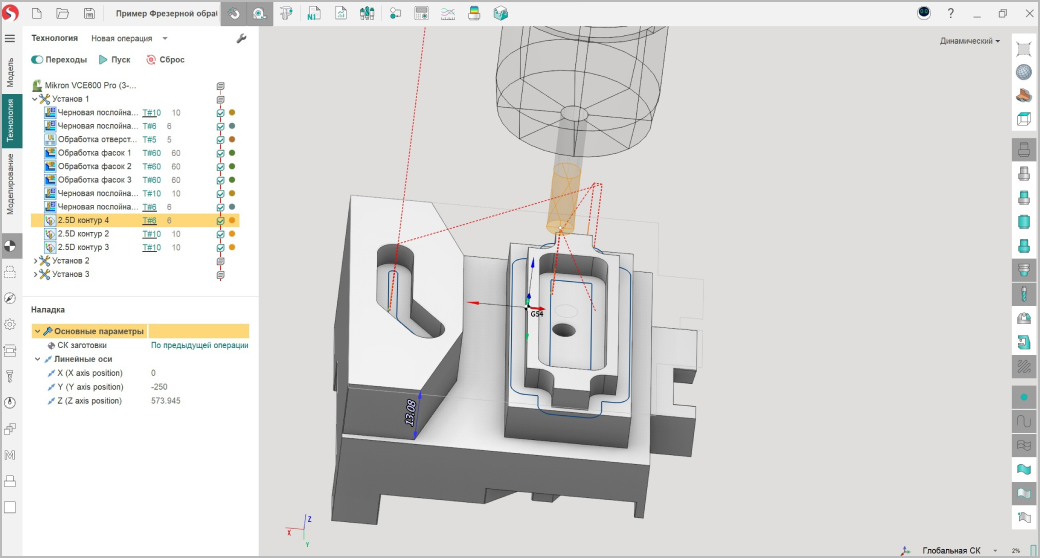Click the save file icon in title bar
Viewport: 1040px width, 558px height.
click(x=89, y=14)
